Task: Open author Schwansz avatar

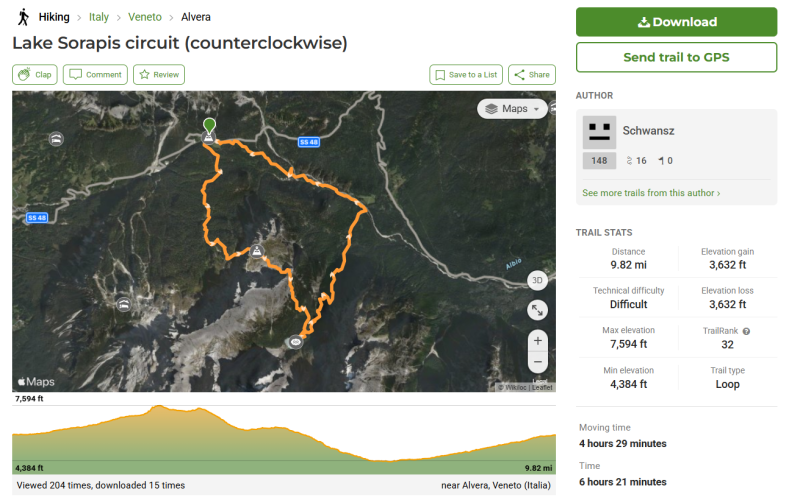Action: click(599, 131)
